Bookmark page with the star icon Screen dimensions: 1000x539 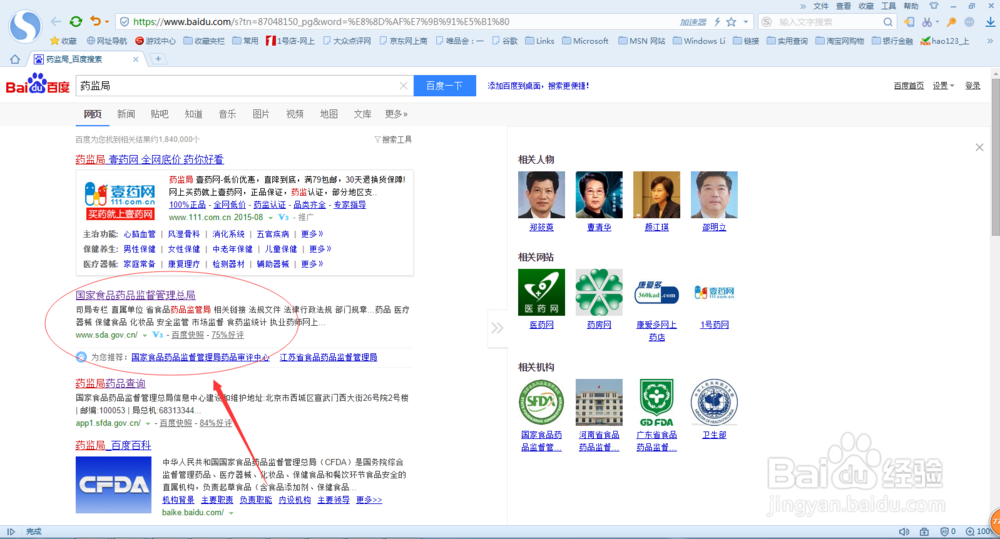pos(732,22)
